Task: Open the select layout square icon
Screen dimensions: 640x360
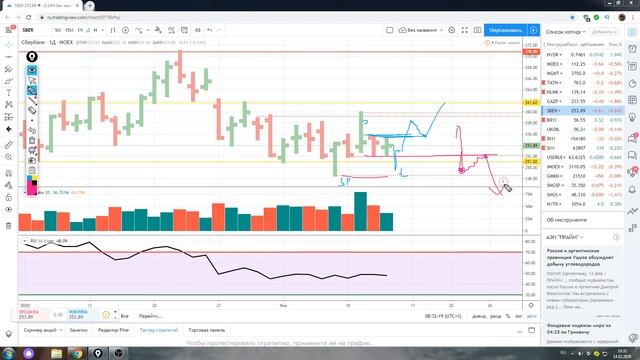Action: pos(390,30)
